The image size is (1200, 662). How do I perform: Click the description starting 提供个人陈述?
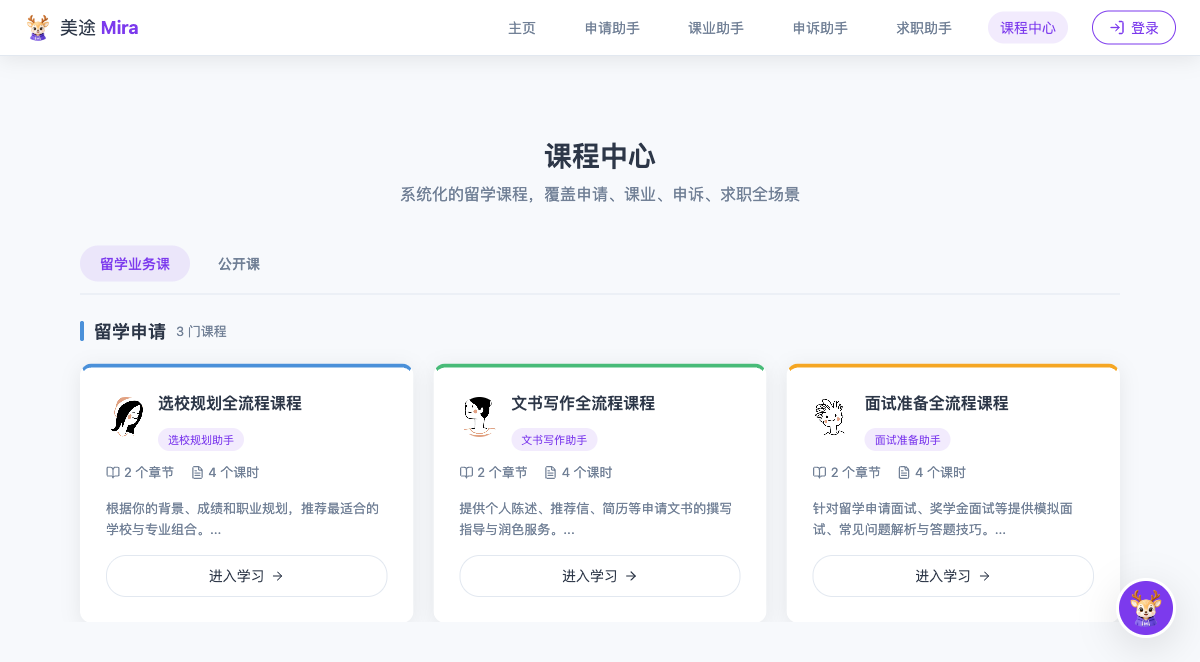[x=596, y=519]
